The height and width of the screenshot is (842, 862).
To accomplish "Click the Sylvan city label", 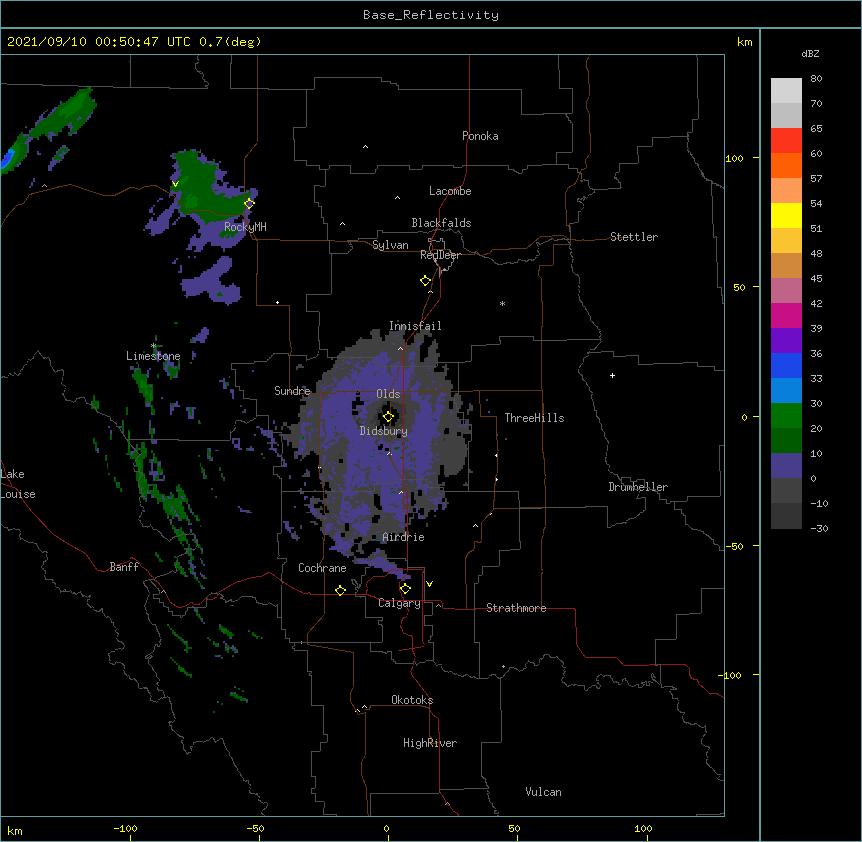I will (390, 245).
